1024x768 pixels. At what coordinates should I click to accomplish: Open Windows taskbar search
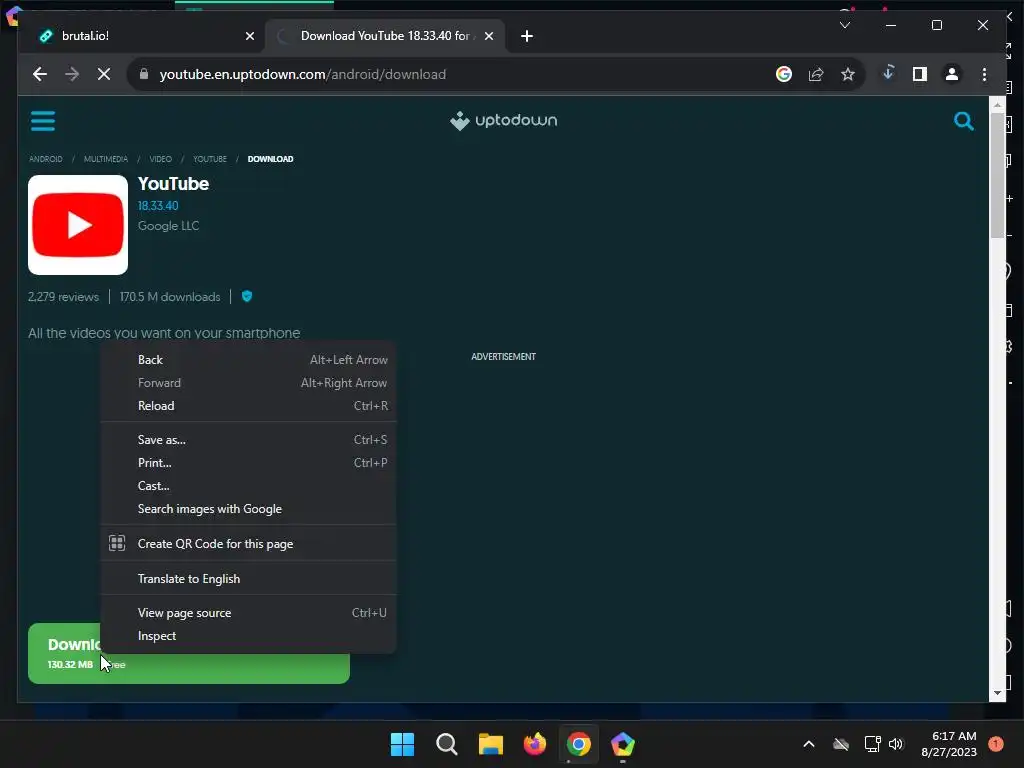(447, 744)
